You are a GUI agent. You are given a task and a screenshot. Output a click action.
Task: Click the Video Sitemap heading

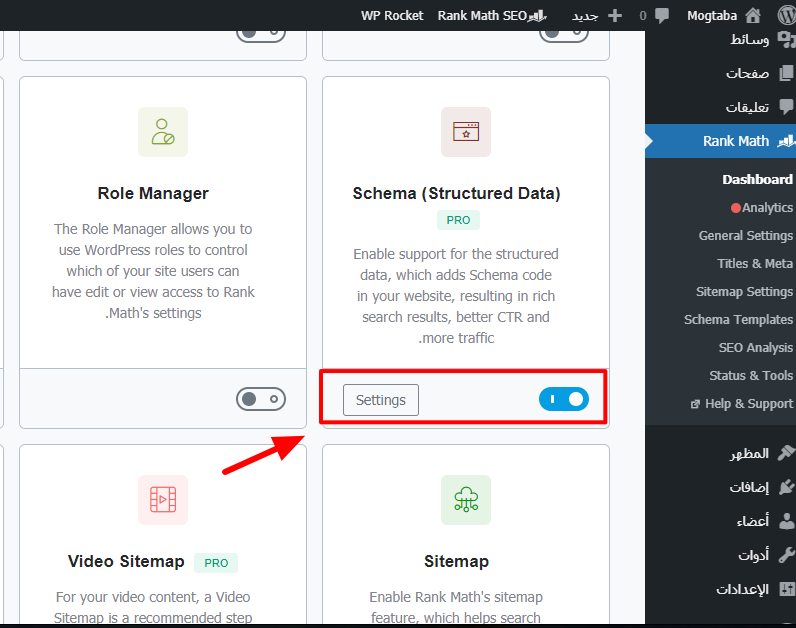126,561
